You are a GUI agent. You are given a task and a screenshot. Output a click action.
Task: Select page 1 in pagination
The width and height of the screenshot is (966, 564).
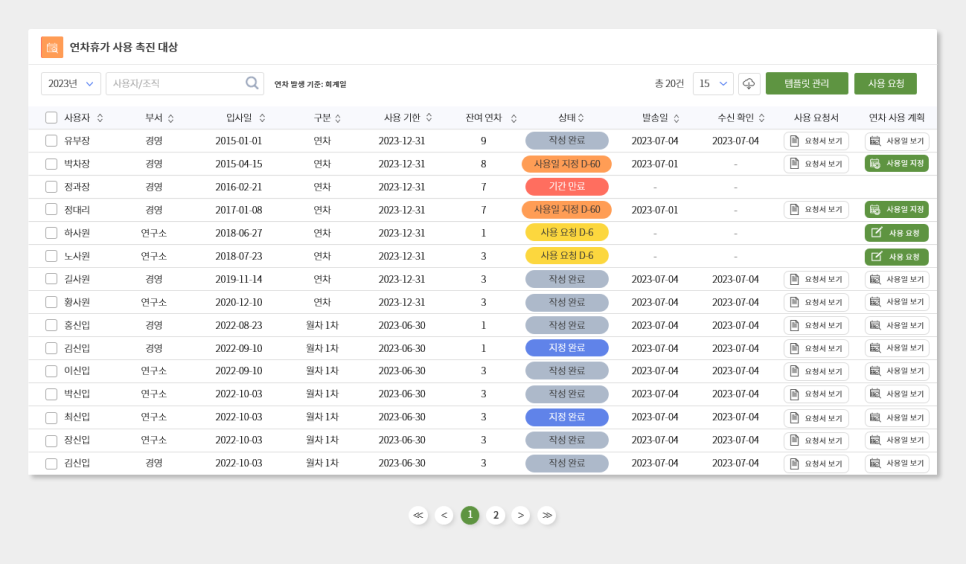(x=470, y=515)
